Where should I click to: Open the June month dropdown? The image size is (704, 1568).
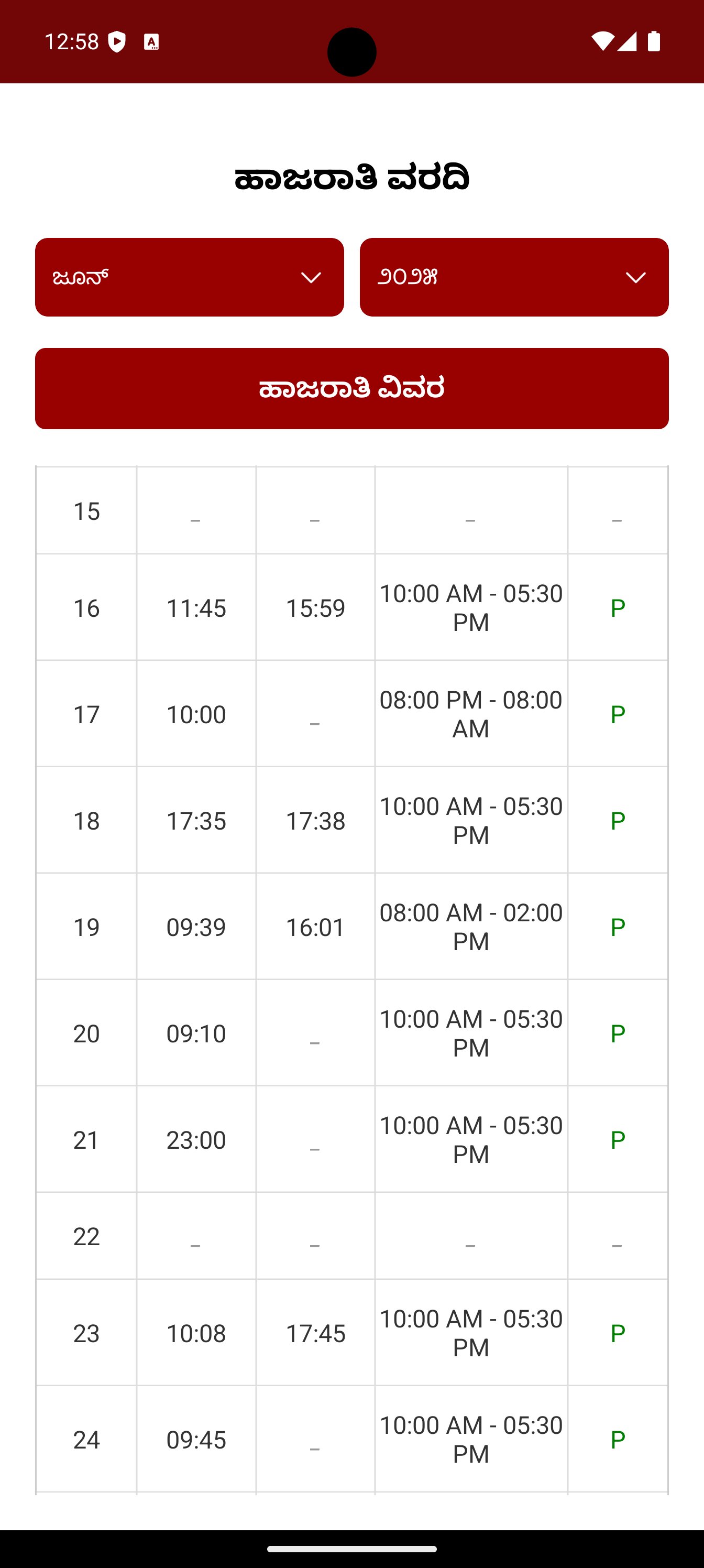pyautogui.click(x=189, y=277)
